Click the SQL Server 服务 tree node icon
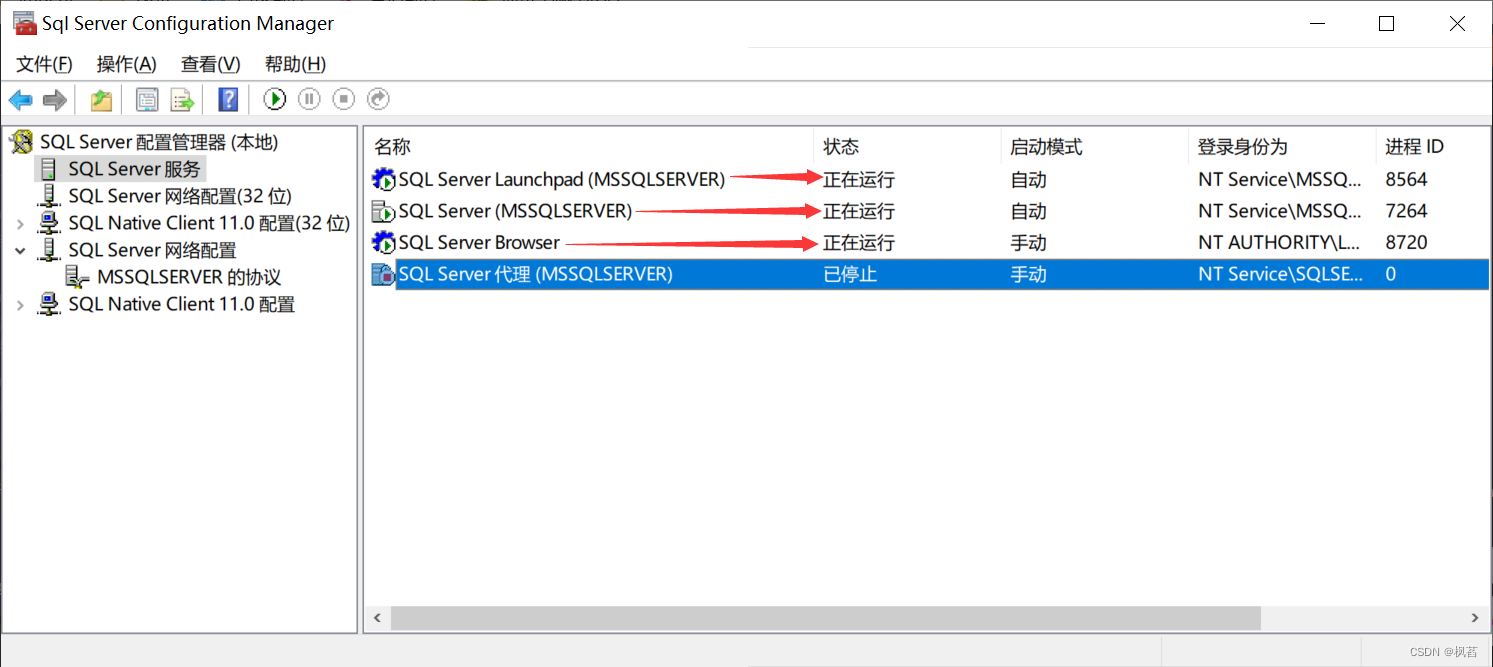This screenshot has height=667, width=1493. [48, 169]
